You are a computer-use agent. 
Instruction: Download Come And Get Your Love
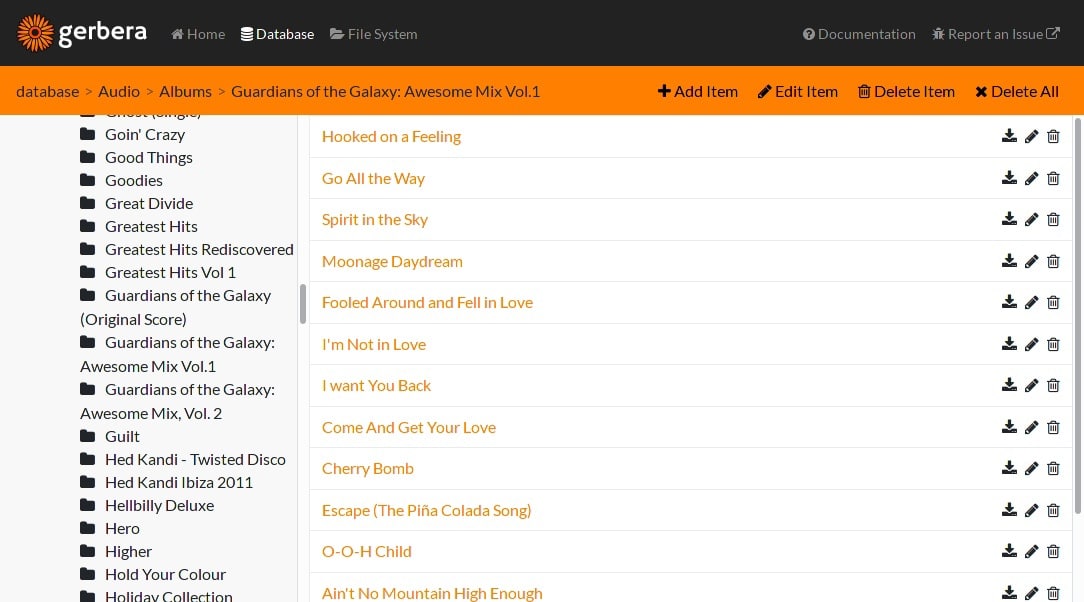1009,427
